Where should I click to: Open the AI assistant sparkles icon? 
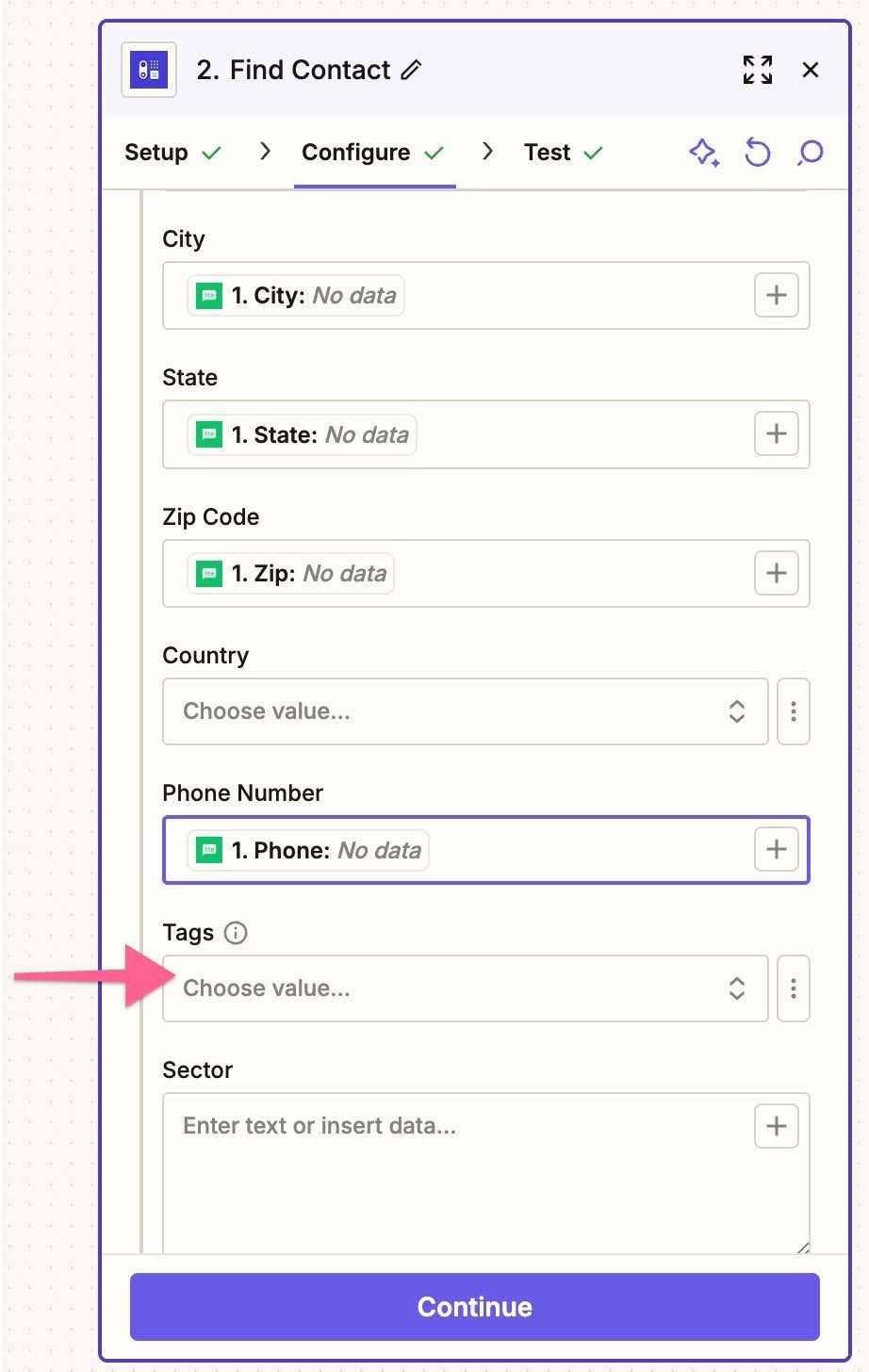[704, 153]
